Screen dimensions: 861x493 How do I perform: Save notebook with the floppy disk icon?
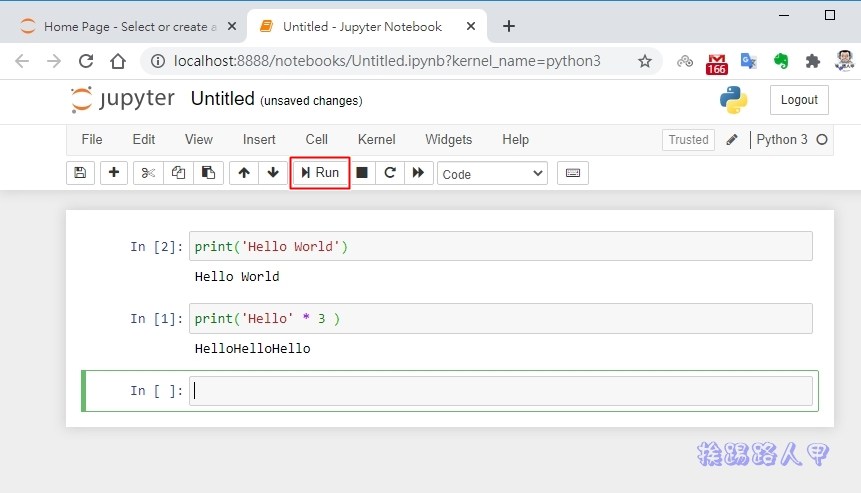[80, 173]
